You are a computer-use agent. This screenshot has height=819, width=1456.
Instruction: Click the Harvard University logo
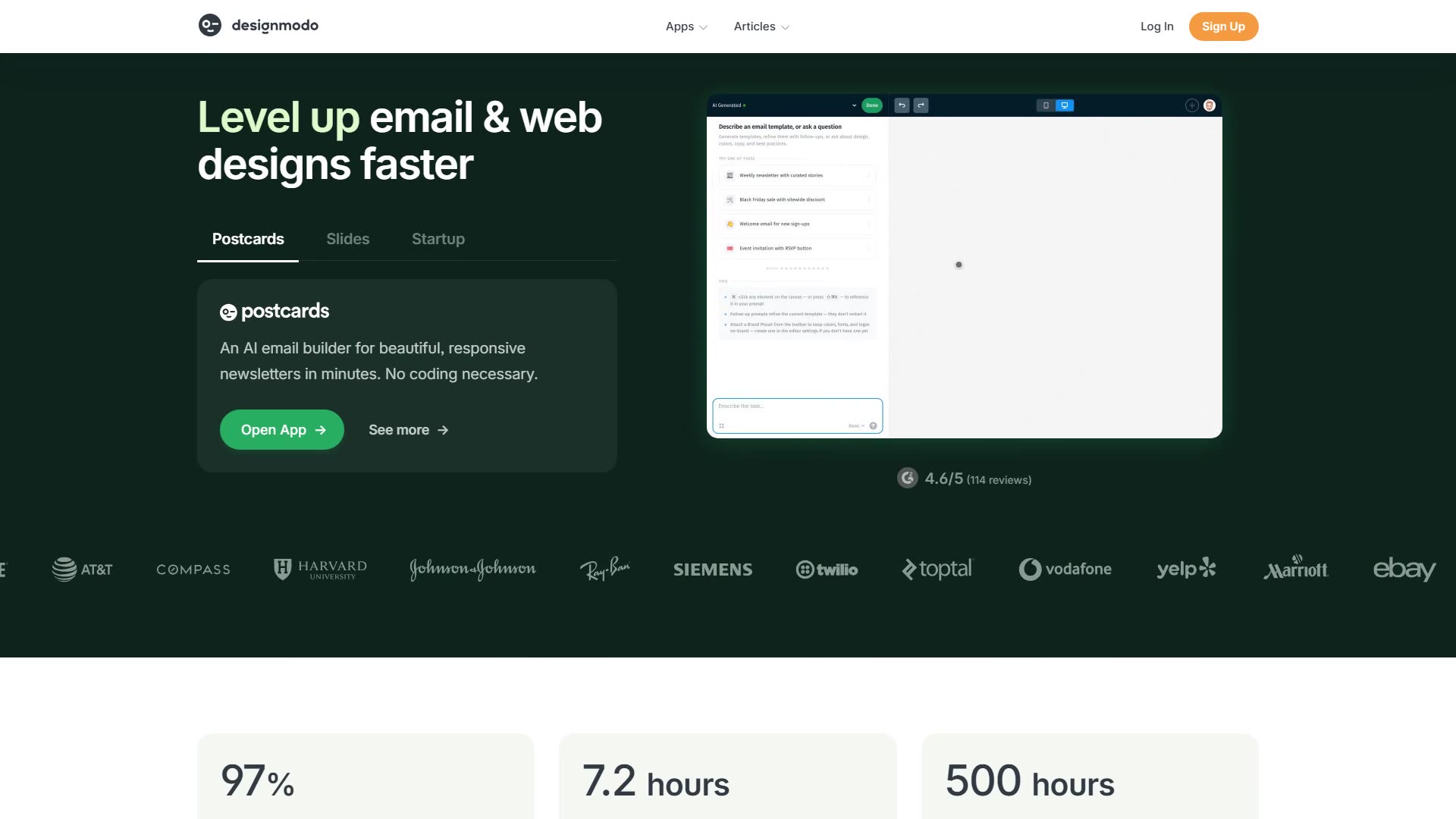[320, 570]
